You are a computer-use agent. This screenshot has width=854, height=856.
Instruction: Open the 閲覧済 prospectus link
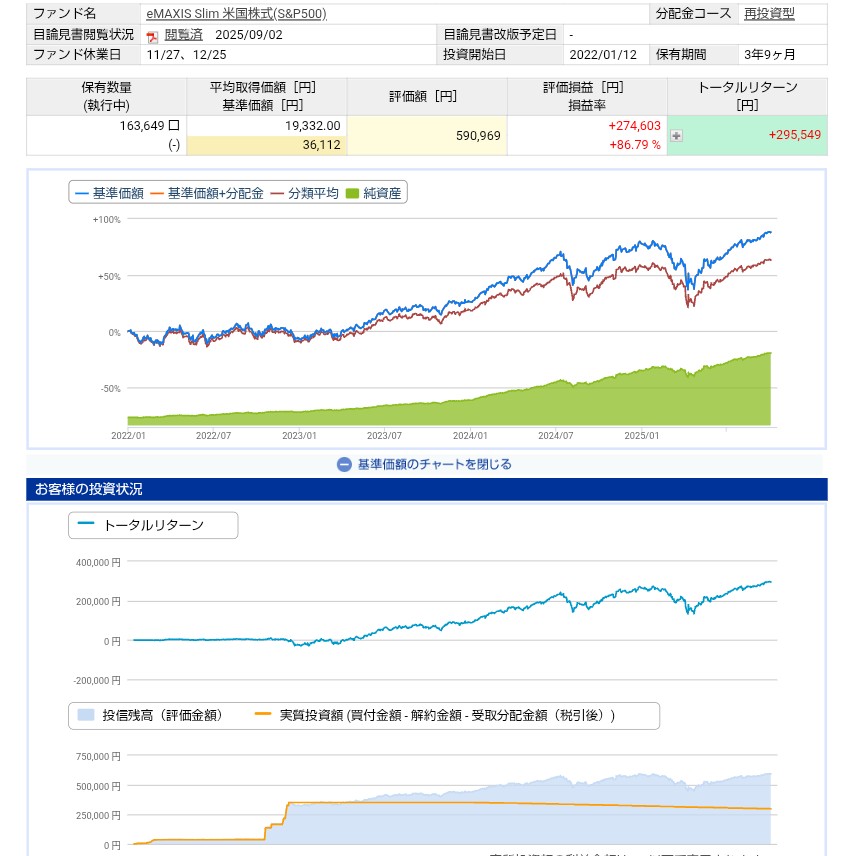point(183,35)
